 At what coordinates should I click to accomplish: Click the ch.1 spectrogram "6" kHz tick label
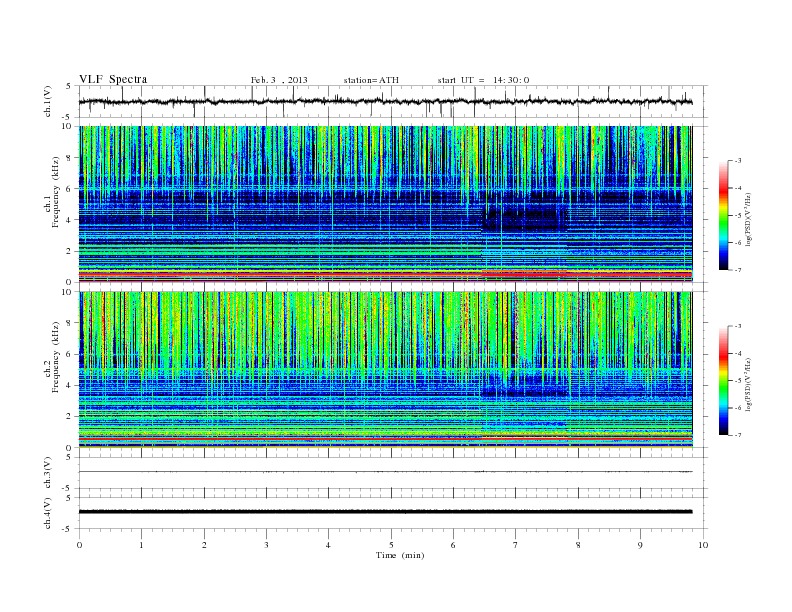[69, 189]
